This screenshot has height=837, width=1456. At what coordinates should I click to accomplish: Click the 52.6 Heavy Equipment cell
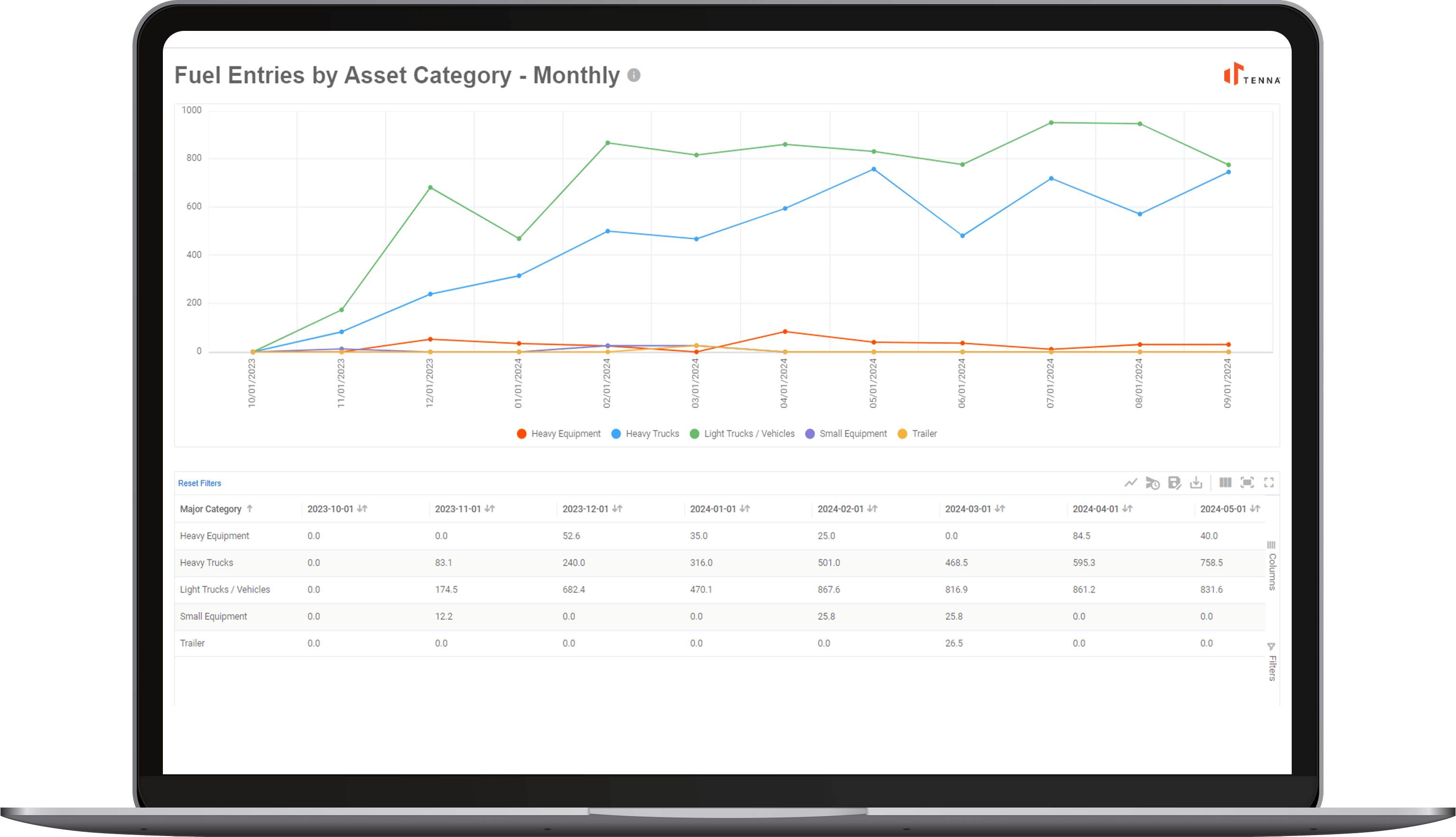pyautogui.click(x=571, y=536)
